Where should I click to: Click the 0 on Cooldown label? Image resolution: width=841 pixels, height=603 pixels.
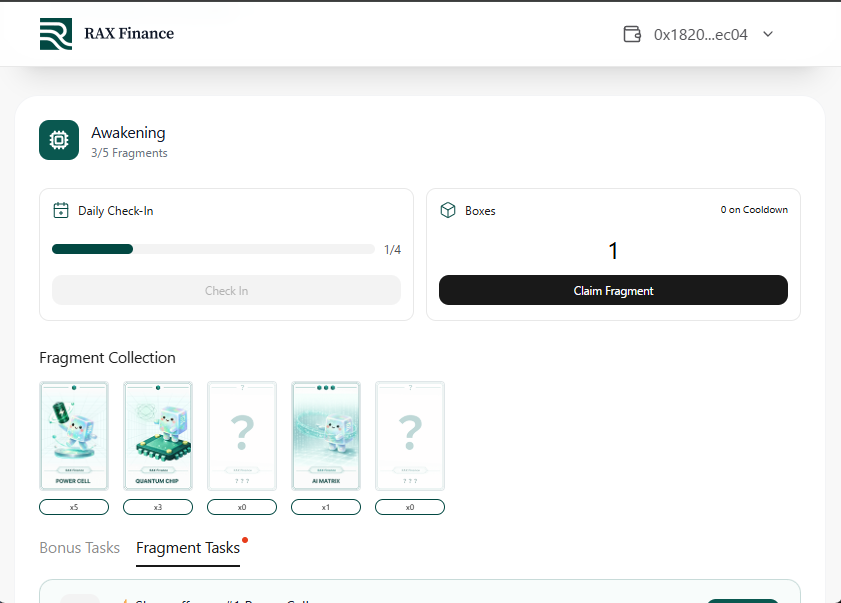(754, 210)
